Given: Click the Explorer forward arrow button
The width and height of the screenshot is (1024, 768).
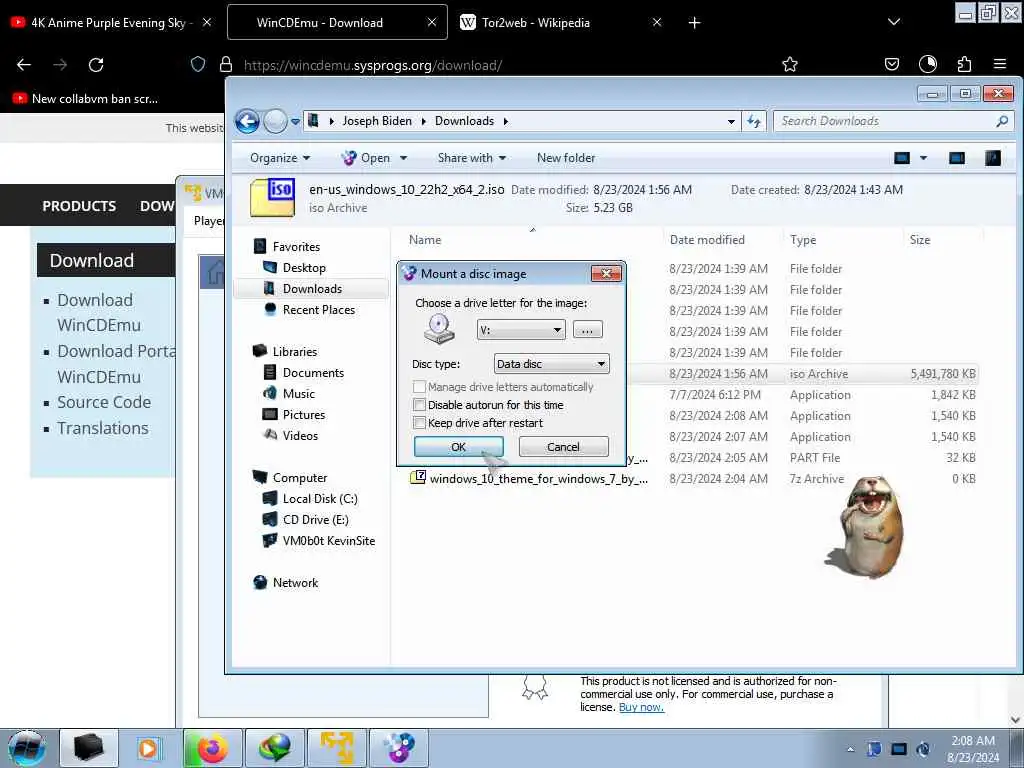Looking at the screenshot, I should [275, 121].
